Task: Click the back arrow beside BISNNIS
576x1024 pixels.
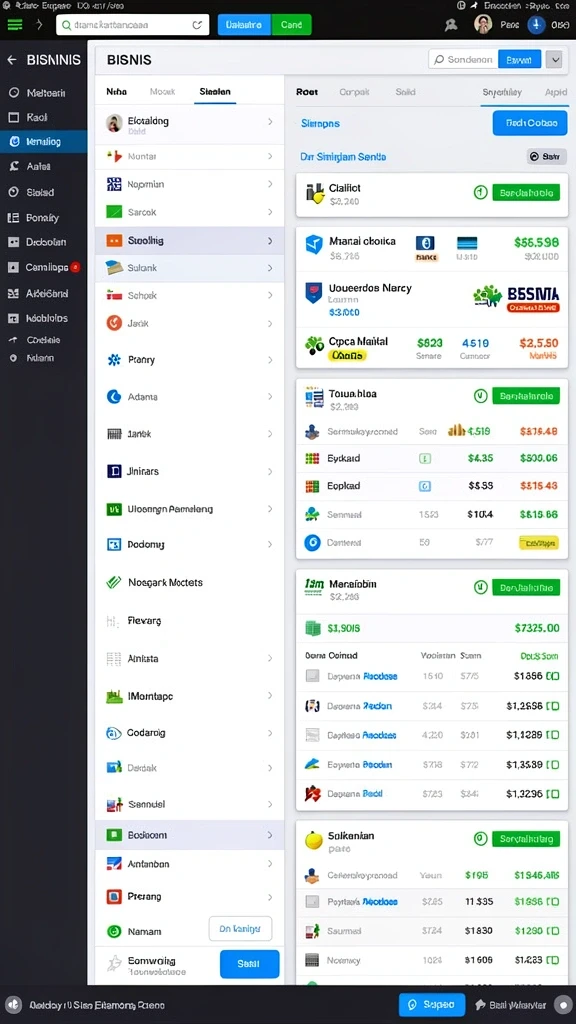Action: point(12,60)
